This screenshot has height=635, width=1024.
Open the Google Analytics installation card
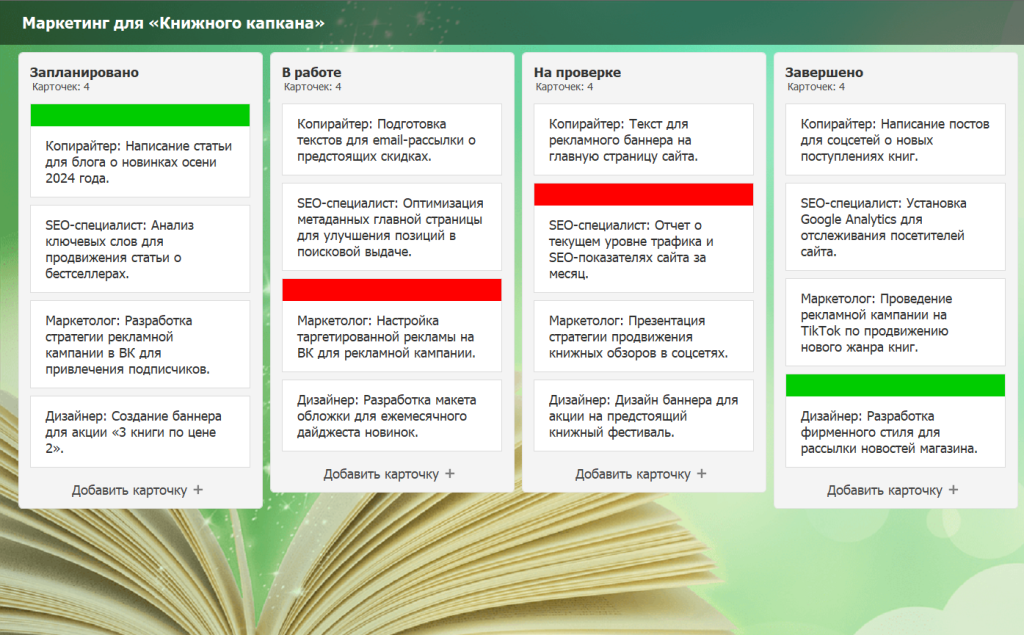tap(895, 227)
